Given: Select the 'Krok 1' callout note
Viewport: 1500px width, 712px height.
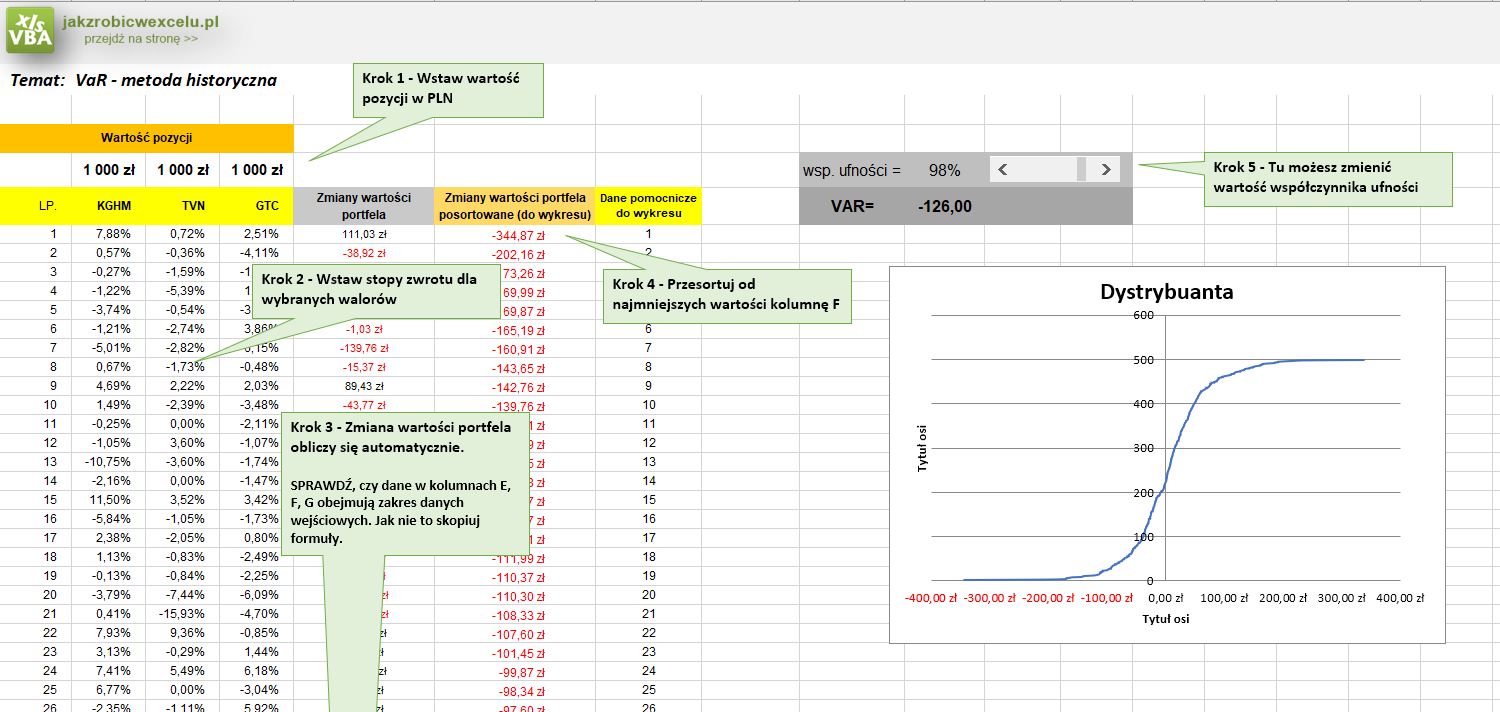Looking at the screenshot, I should tap(448, 90).
